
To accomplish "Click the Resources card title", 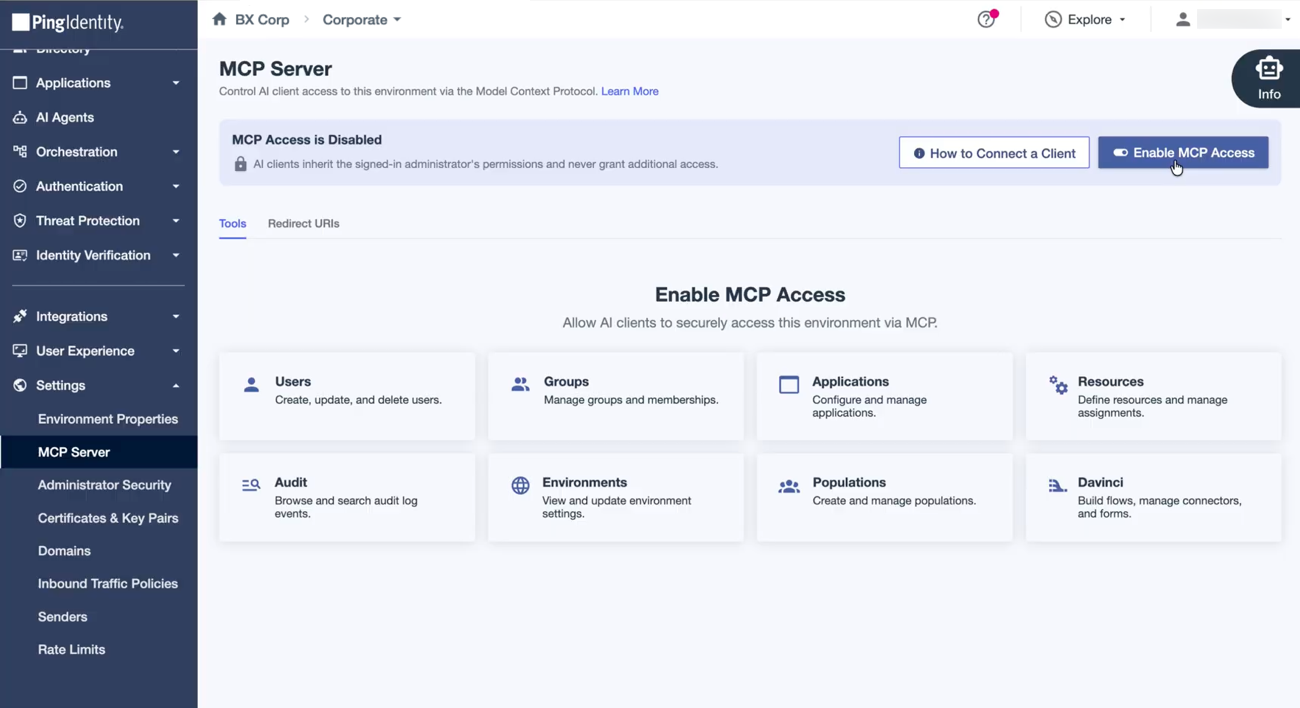I will 1111,382.
